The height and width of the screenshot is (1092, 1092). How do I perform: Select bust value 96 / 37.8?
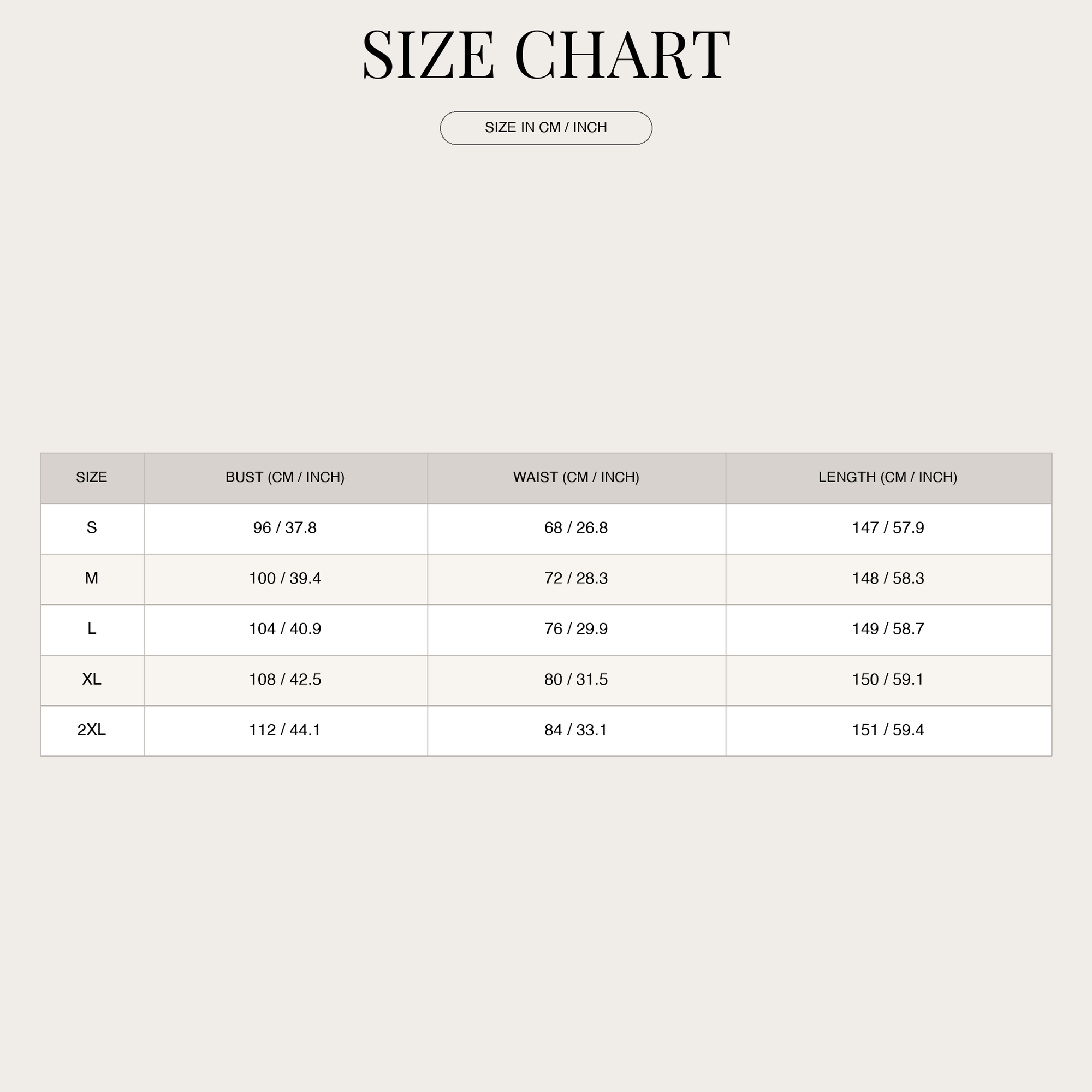(285, 528)
